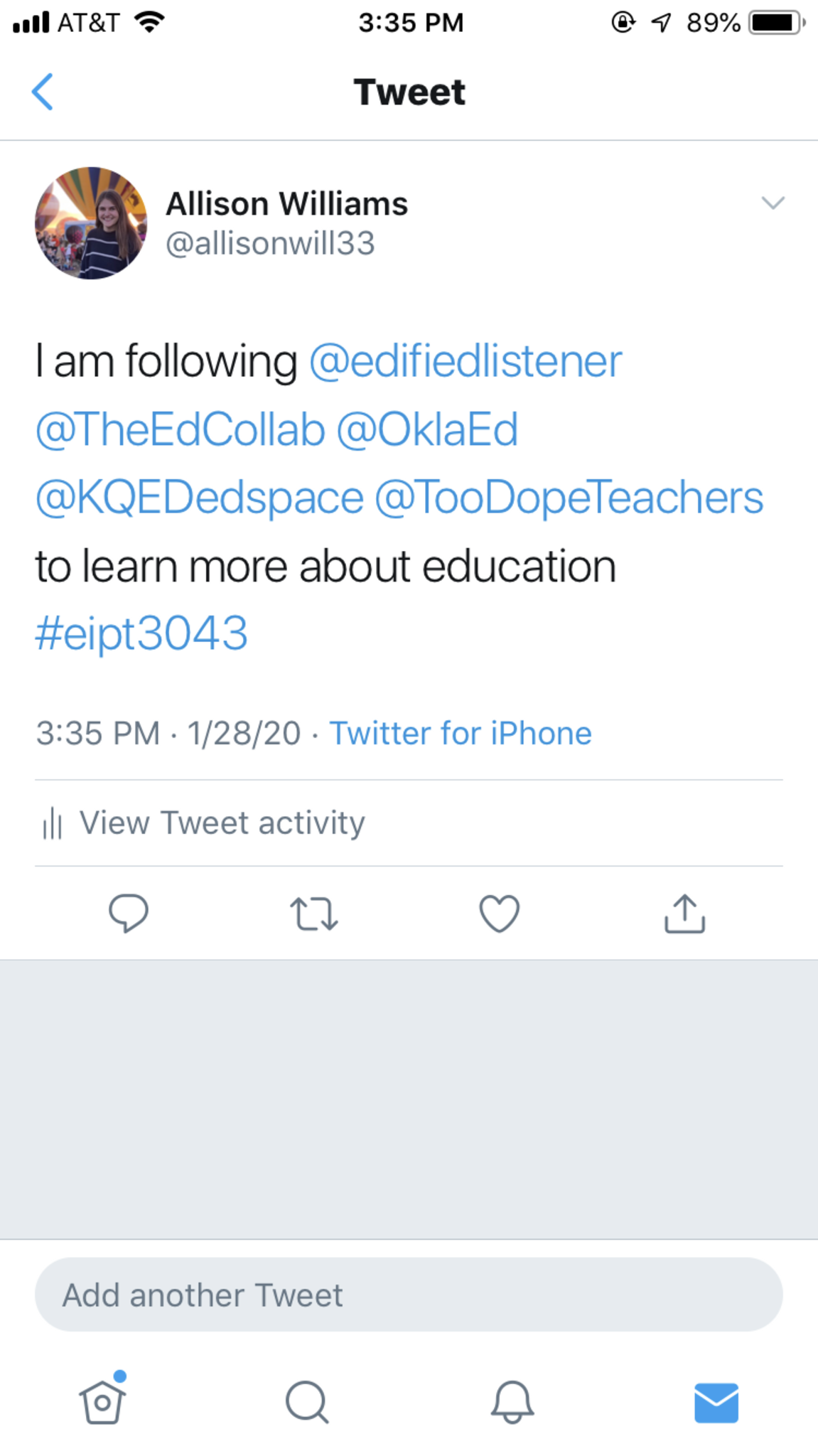Image resolution: width=818 pixels, height=1456 pixels.
Task: Tap the Twitter for iPhone link
Action: pyautogui.click(x=460, y=733)
